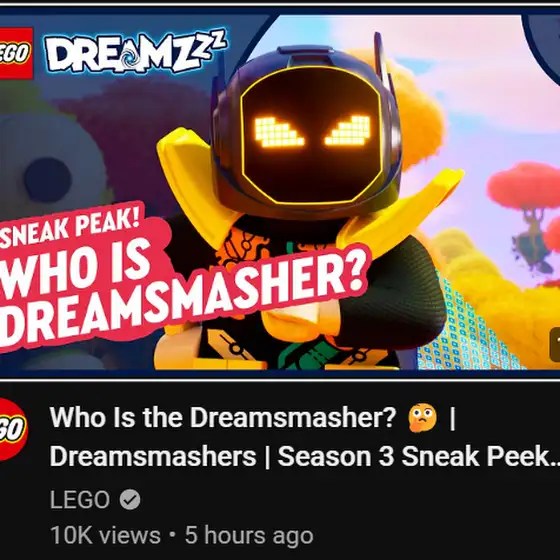560x560 pixels.
Task: Play the video via Dreamsmasher's black visor
Action: [x=311, y=138]
